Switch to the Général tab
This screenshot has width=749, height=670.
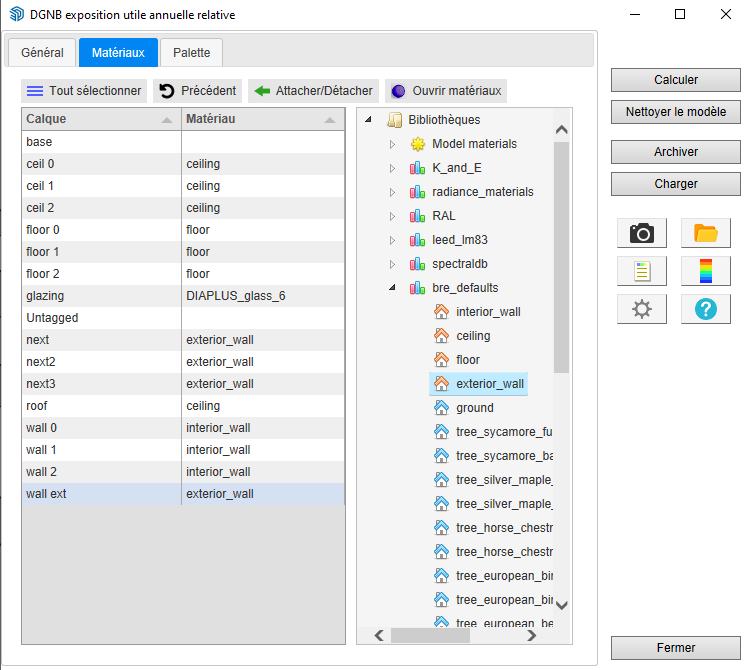(42, 53)
